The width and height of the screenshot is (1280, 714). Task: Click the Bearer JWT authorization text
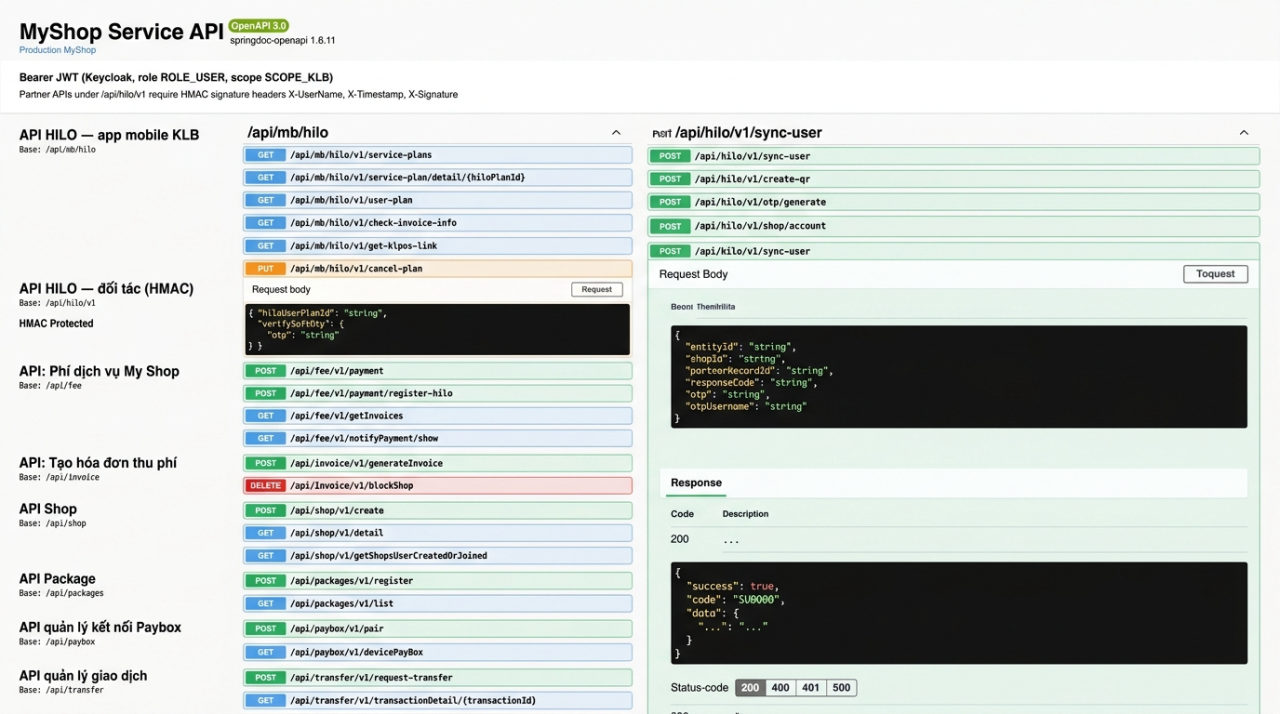(x=176, y=77)
